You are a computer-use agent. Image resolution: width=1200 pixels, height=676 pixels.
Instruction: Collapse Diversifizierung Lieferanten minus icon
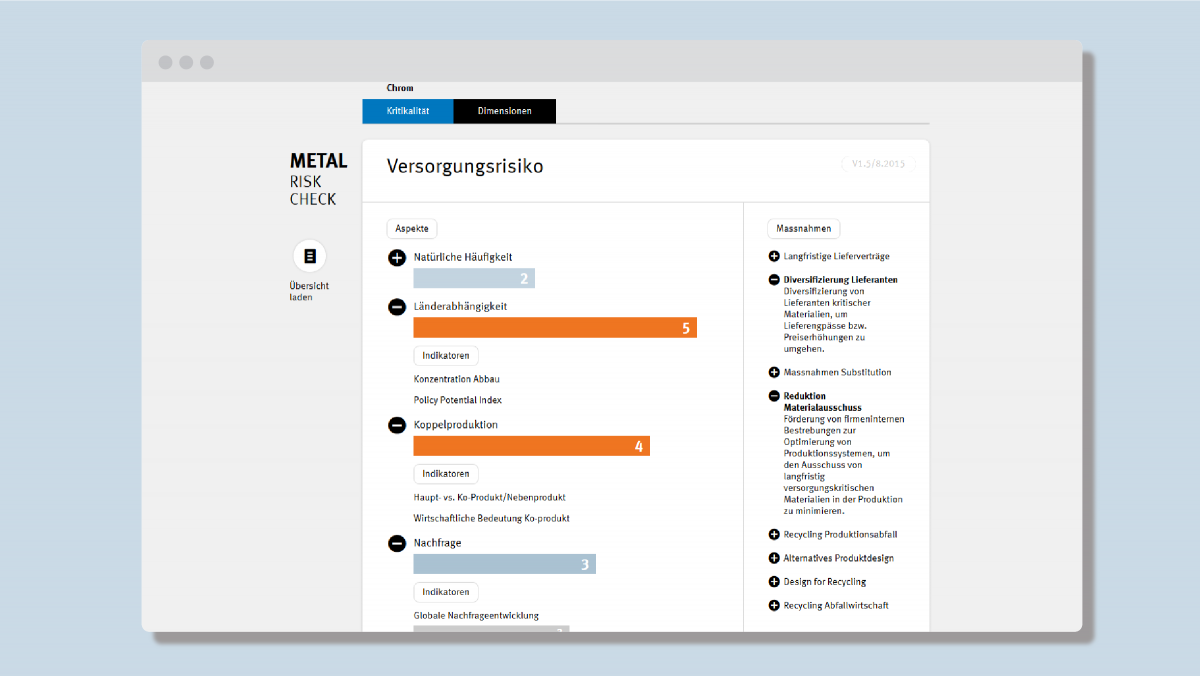pos(774,280)
